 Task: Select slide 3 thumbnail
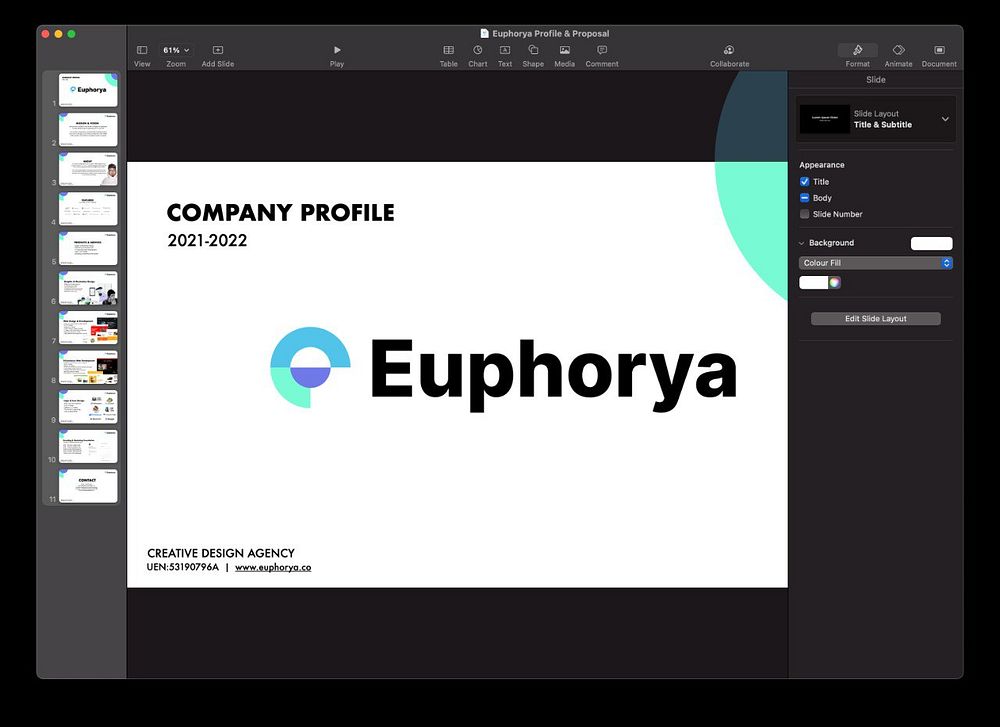(x=88, y=169)
